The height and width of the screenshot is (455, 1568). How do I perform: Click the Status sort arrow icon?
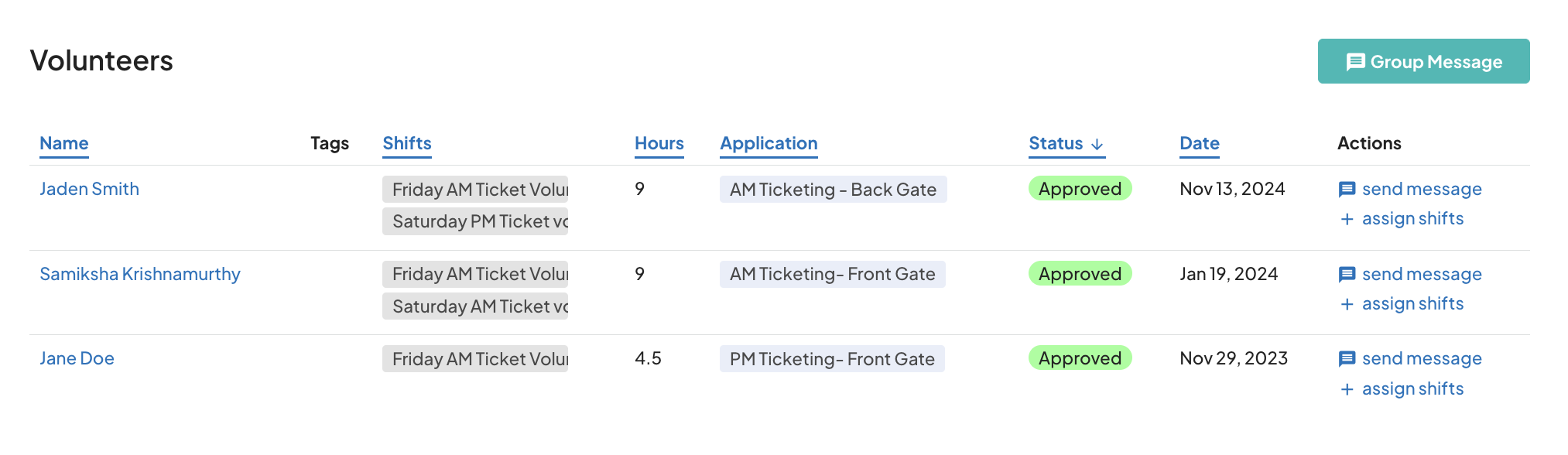click(x=1097, y=144)
